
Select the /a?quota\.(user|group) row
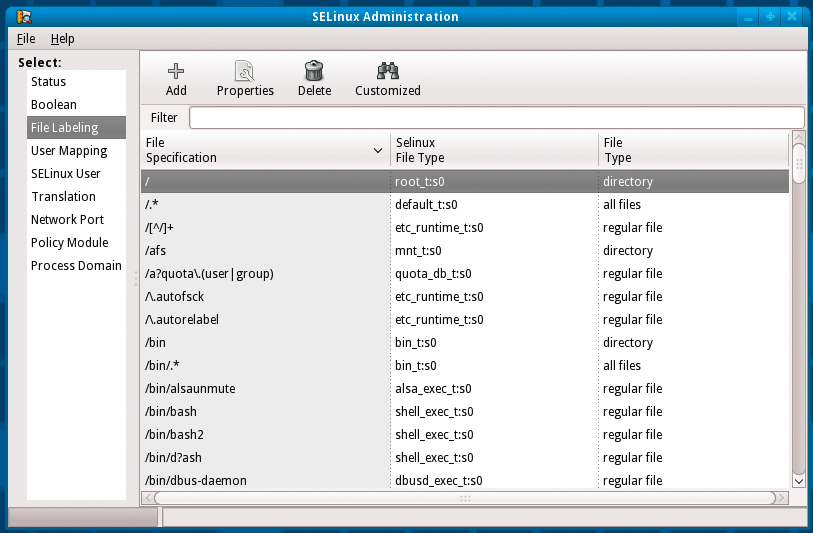465,273
